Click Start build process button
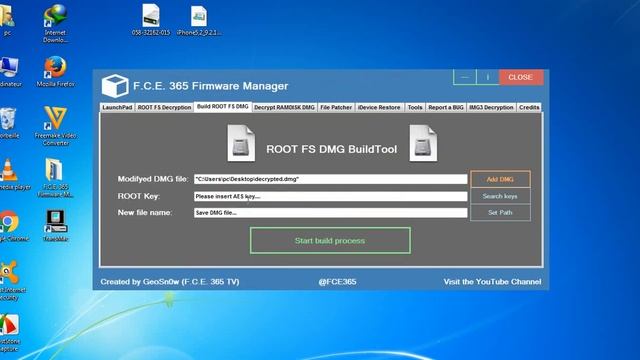Image resolution: width=640 pixels, height=360 pixels. 330,240
